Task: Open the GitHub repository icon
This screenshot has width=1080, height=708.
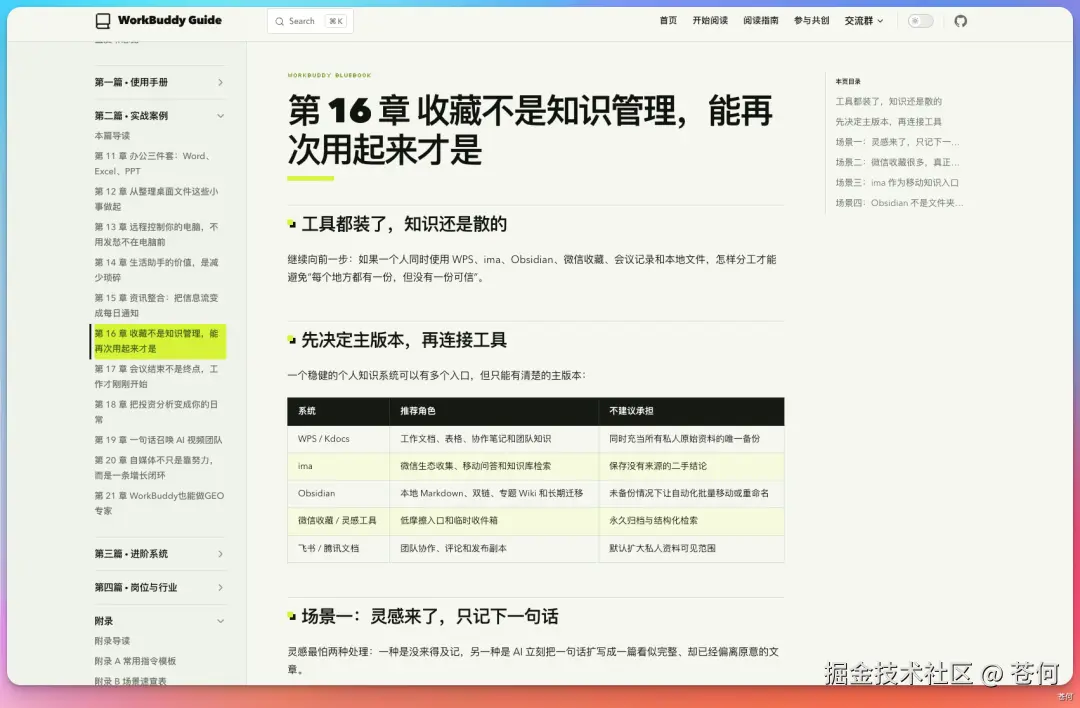Action: click(960, 21)
